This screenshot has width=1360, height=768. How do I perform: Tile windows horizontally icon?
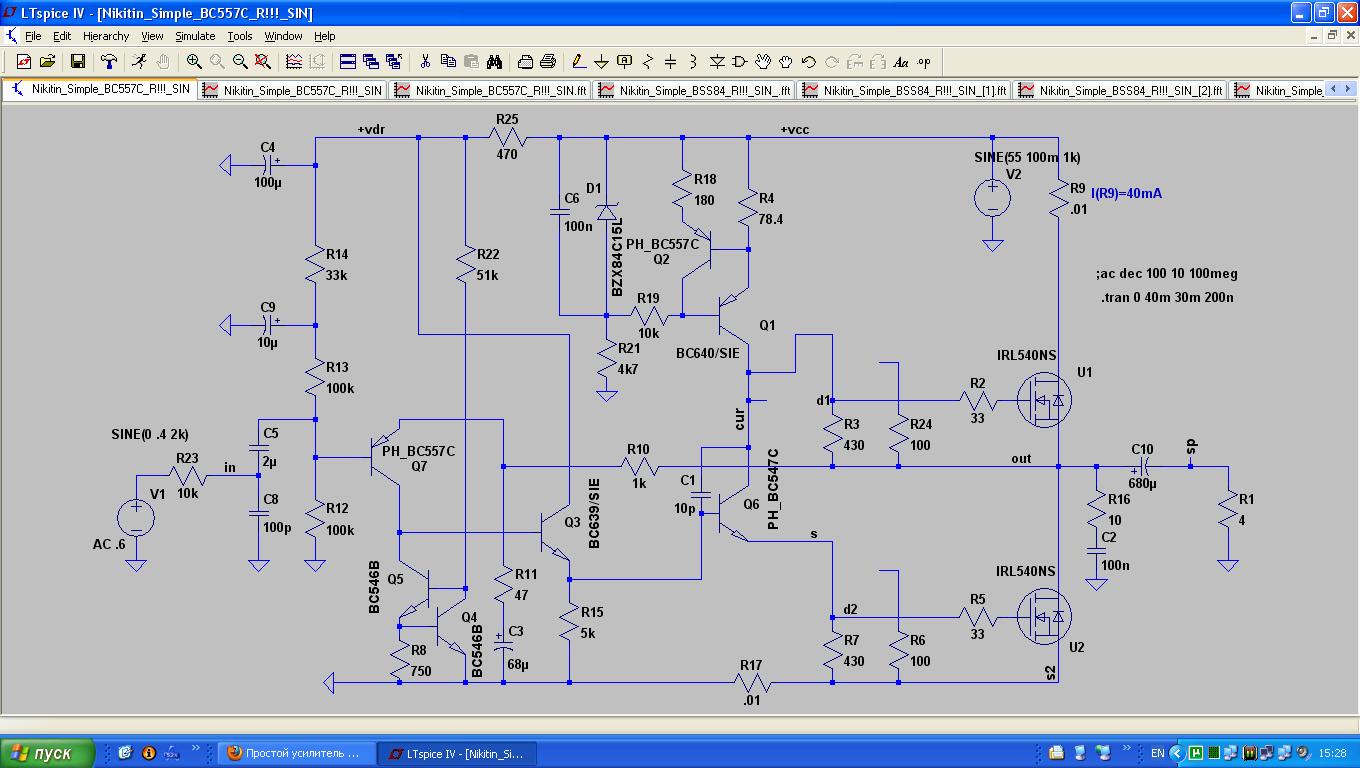(348, 62)
